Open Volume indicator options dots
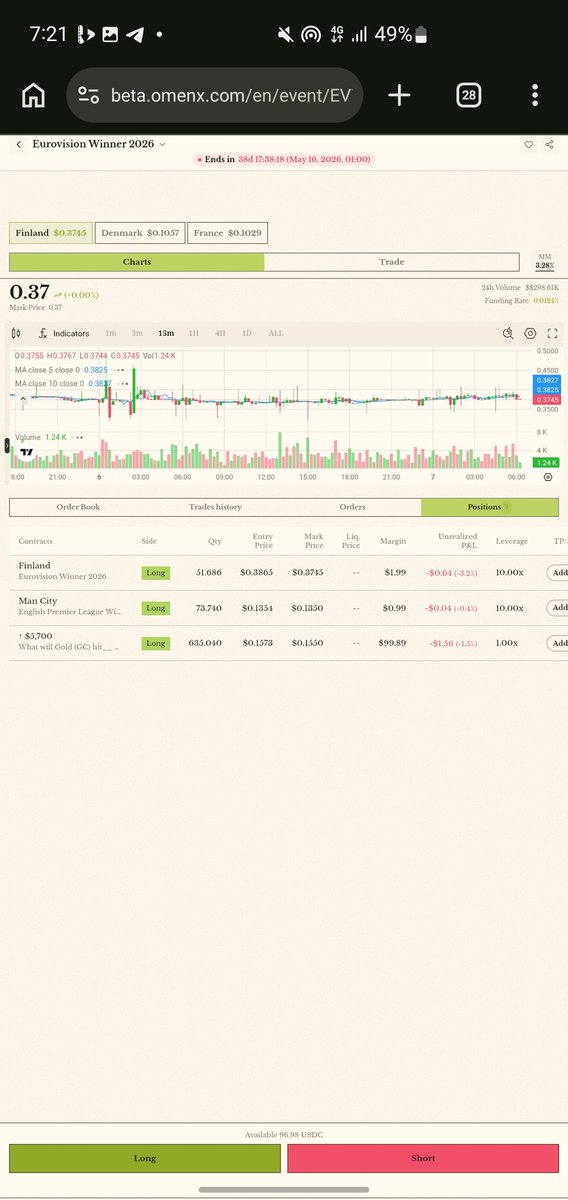 (76, 437)
